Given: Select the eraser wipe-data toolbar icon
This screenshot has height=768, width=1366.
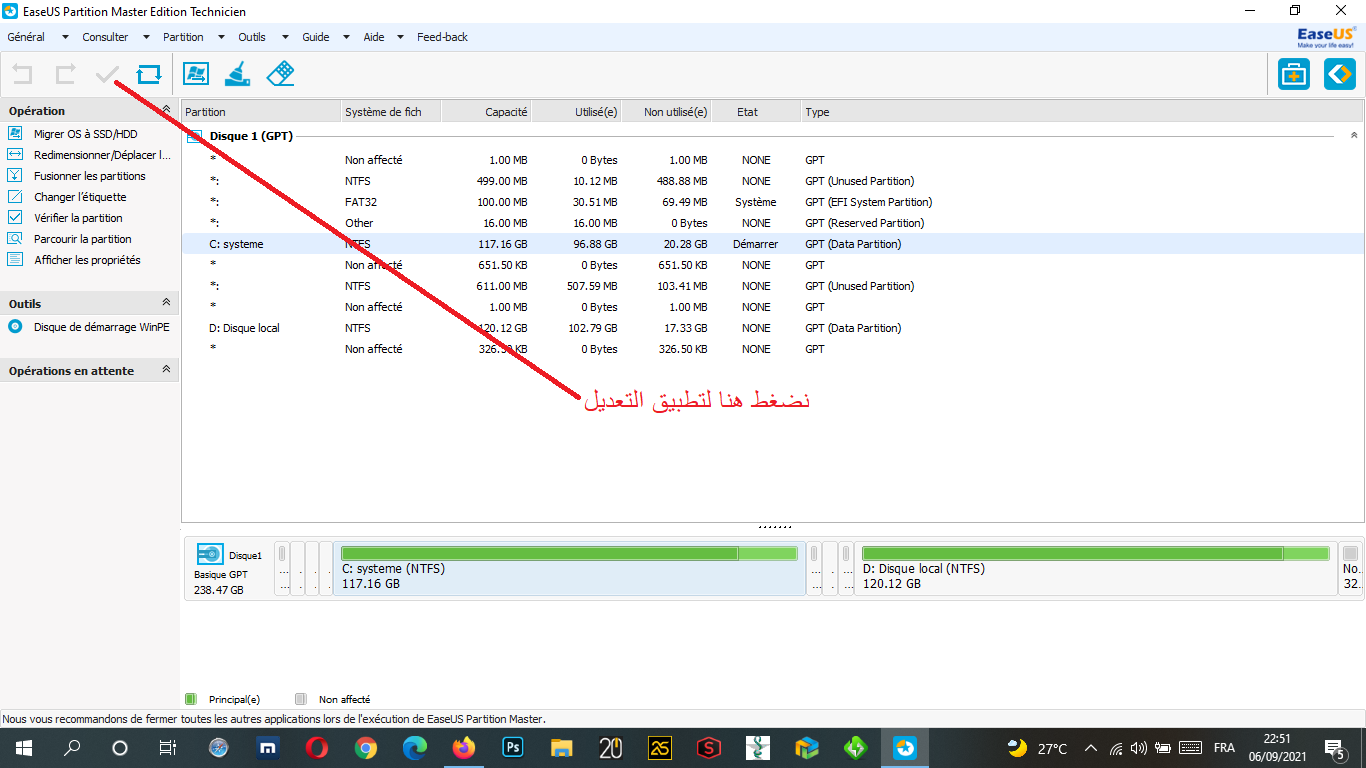Looking at the screenshot, I should tap(280, 74).
